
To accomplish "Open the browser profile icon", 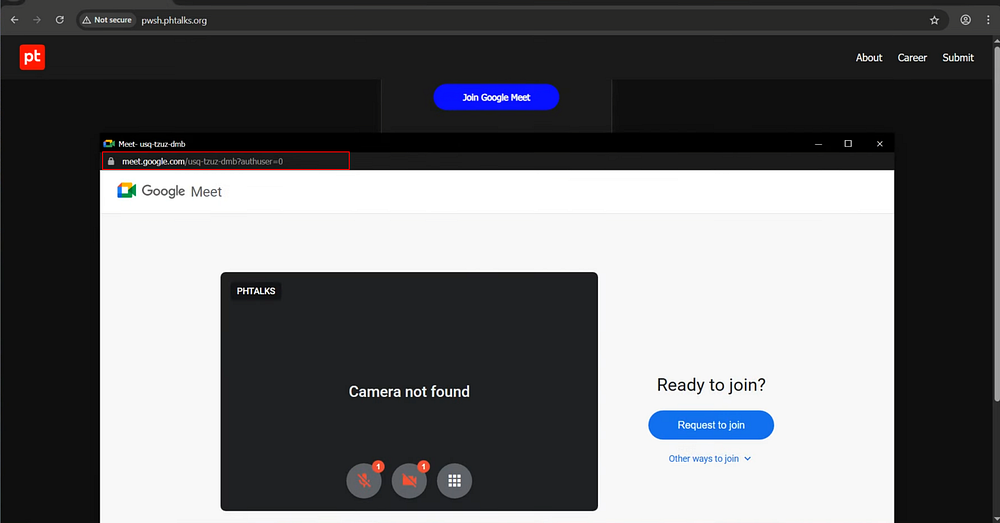I will pyautogui.click(x=966, y=20).
